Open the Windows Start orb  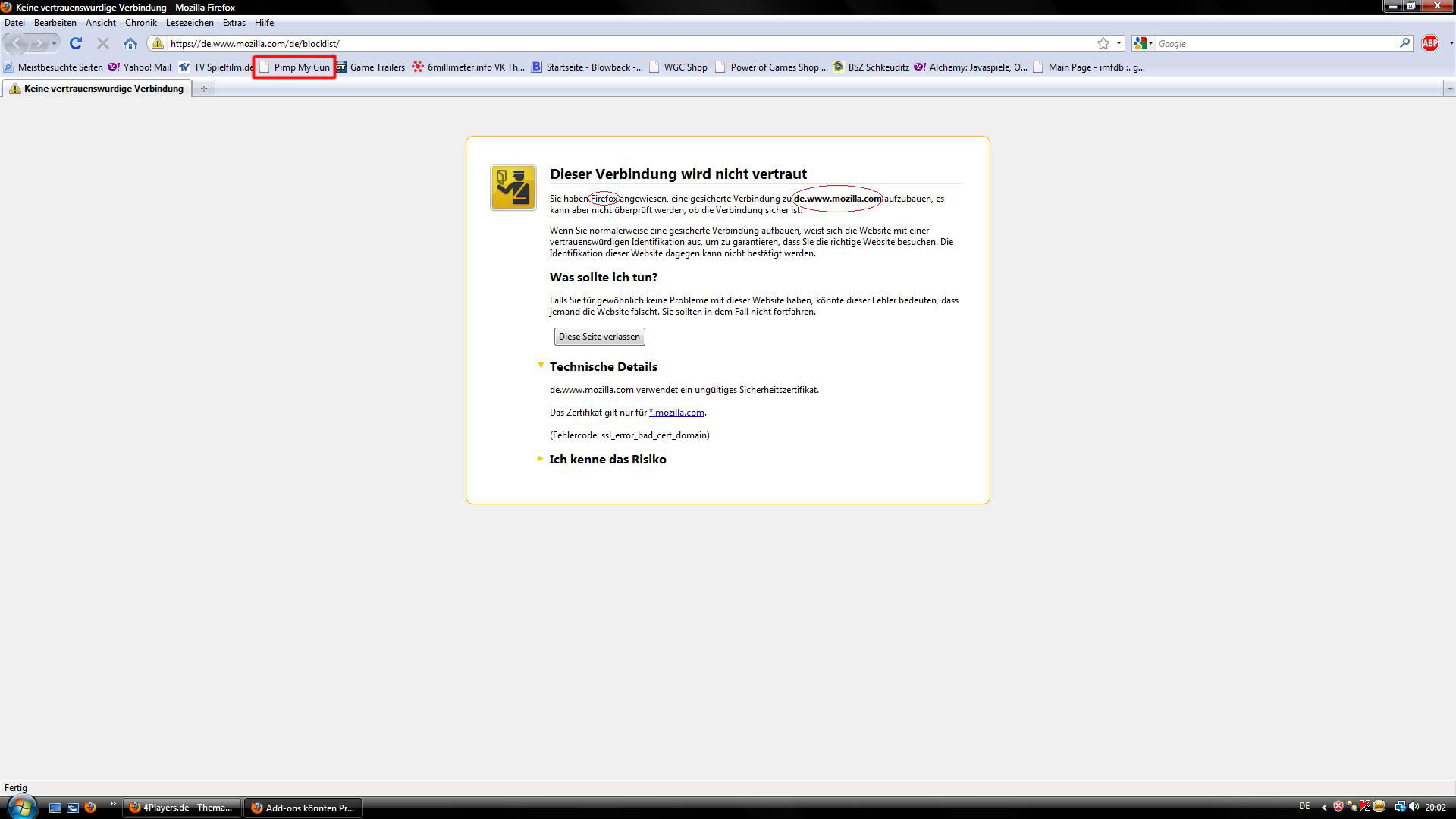click(20, 807)
